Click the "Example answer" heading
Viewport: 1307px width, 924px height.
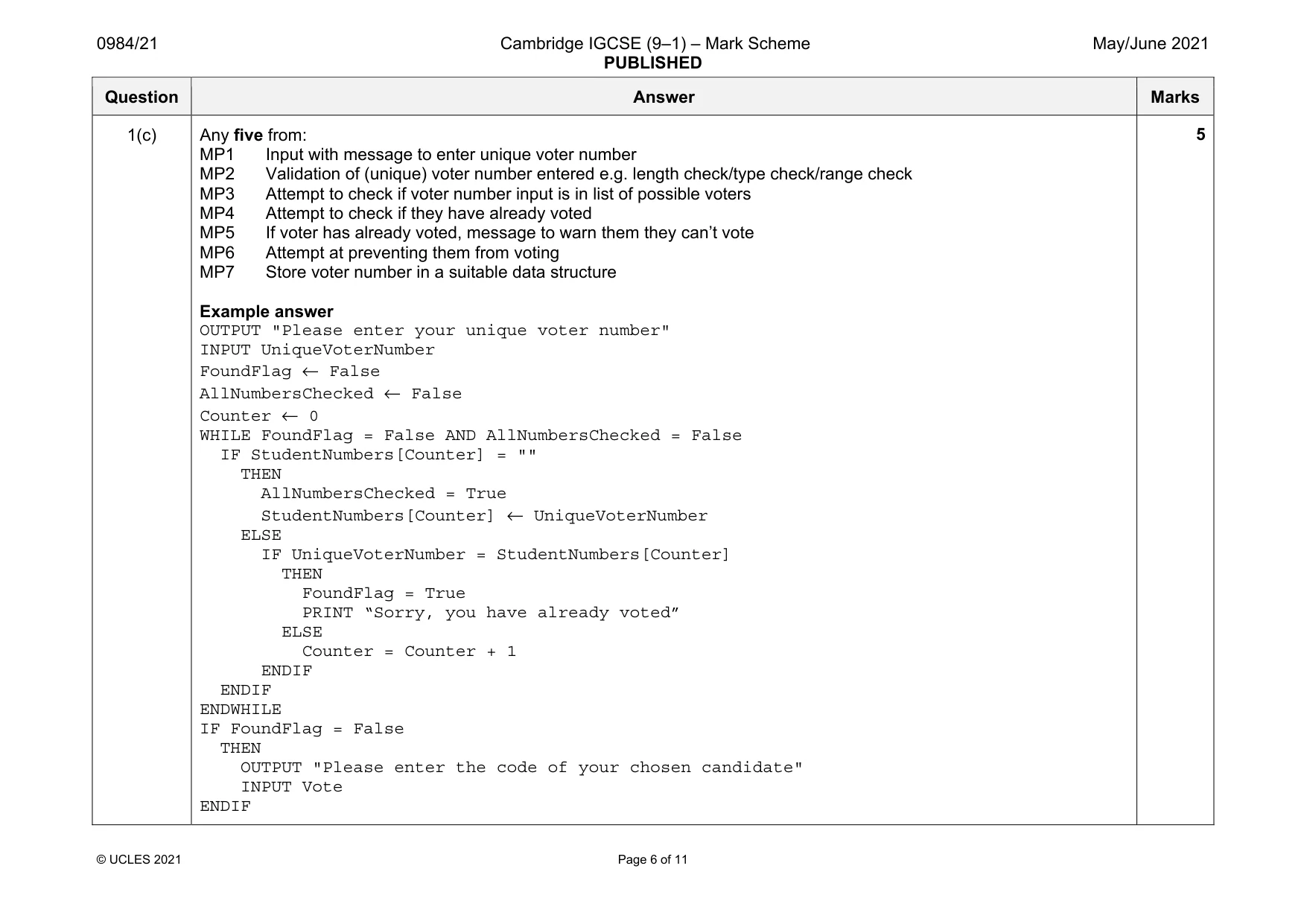[x=267, y=311]
